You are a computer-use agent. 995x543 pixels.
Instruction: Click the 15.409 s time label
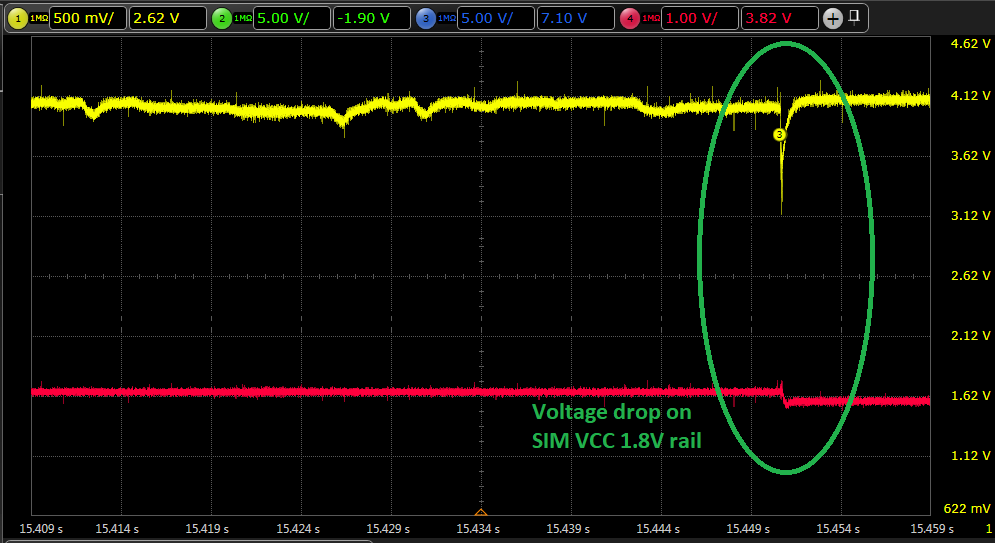click(41, 528)
